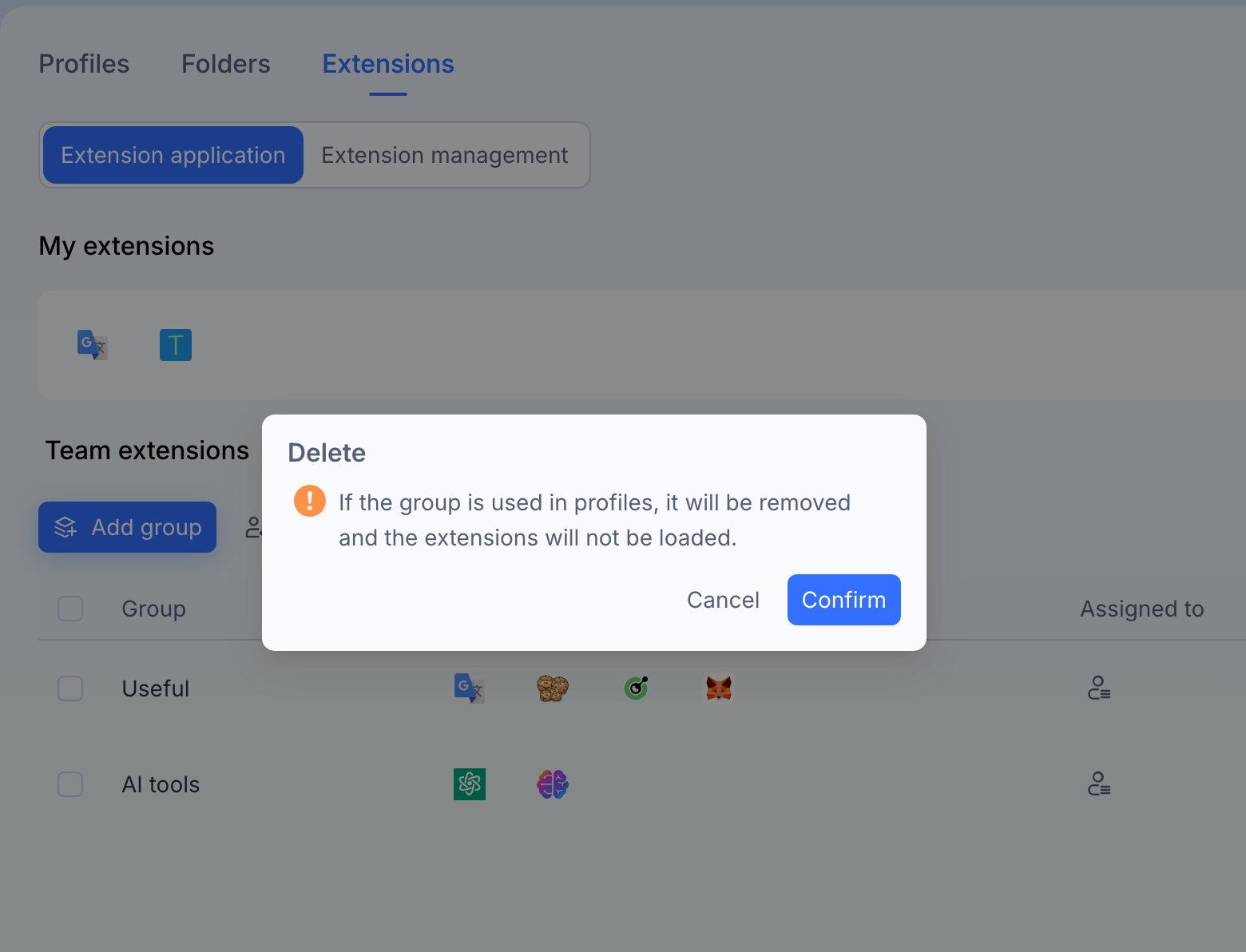
Task: Select the Extension management tab
Action: [x=445, y=155]
